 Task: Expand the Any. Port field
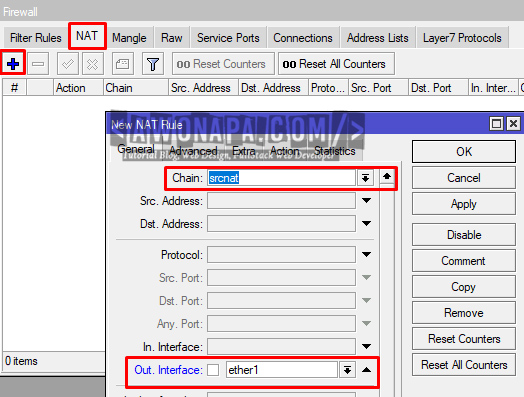[367, 323]
